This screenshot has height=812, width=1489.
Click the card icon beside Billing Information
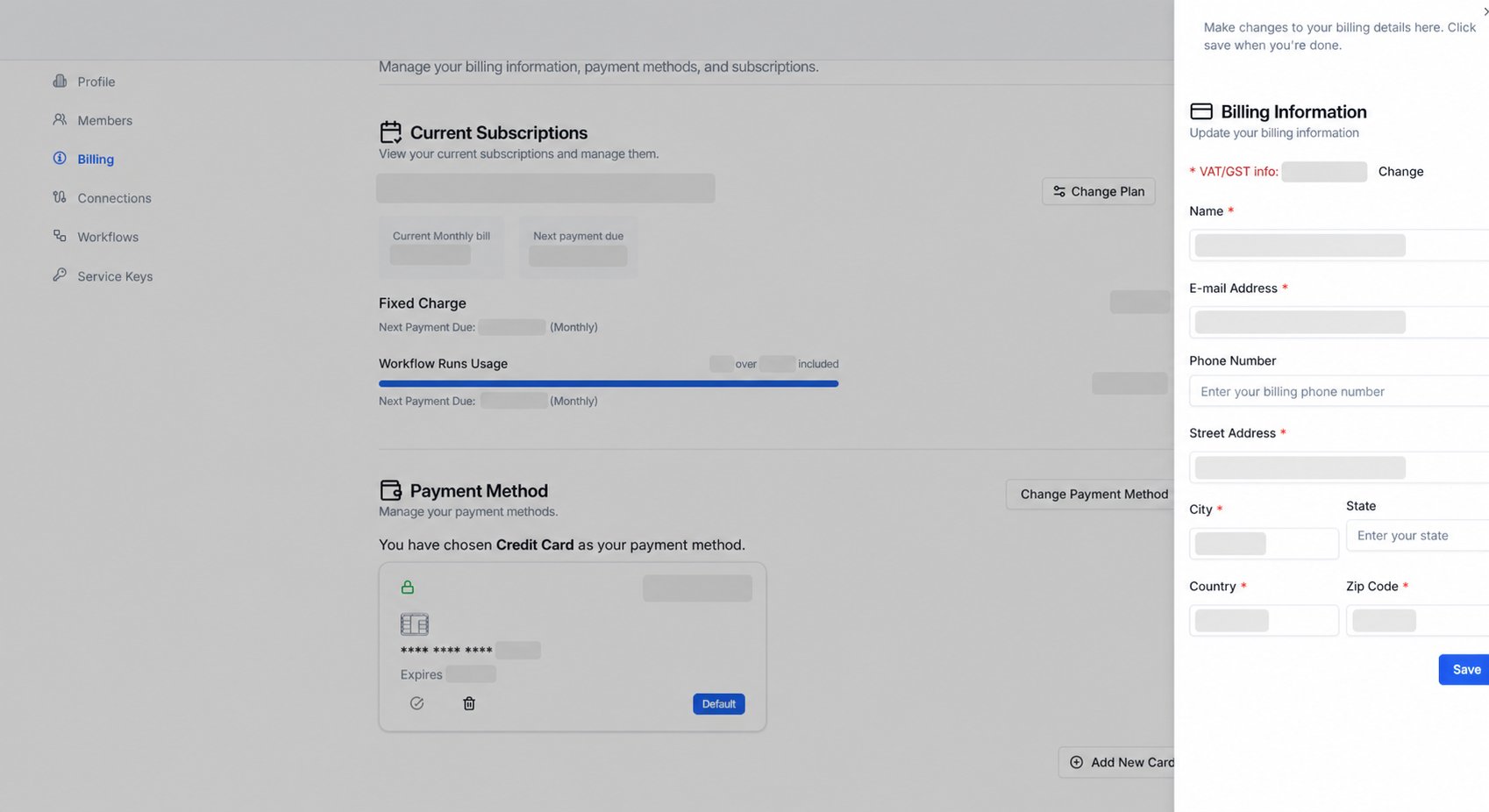pyautogui.click(x=1201, y=111)
